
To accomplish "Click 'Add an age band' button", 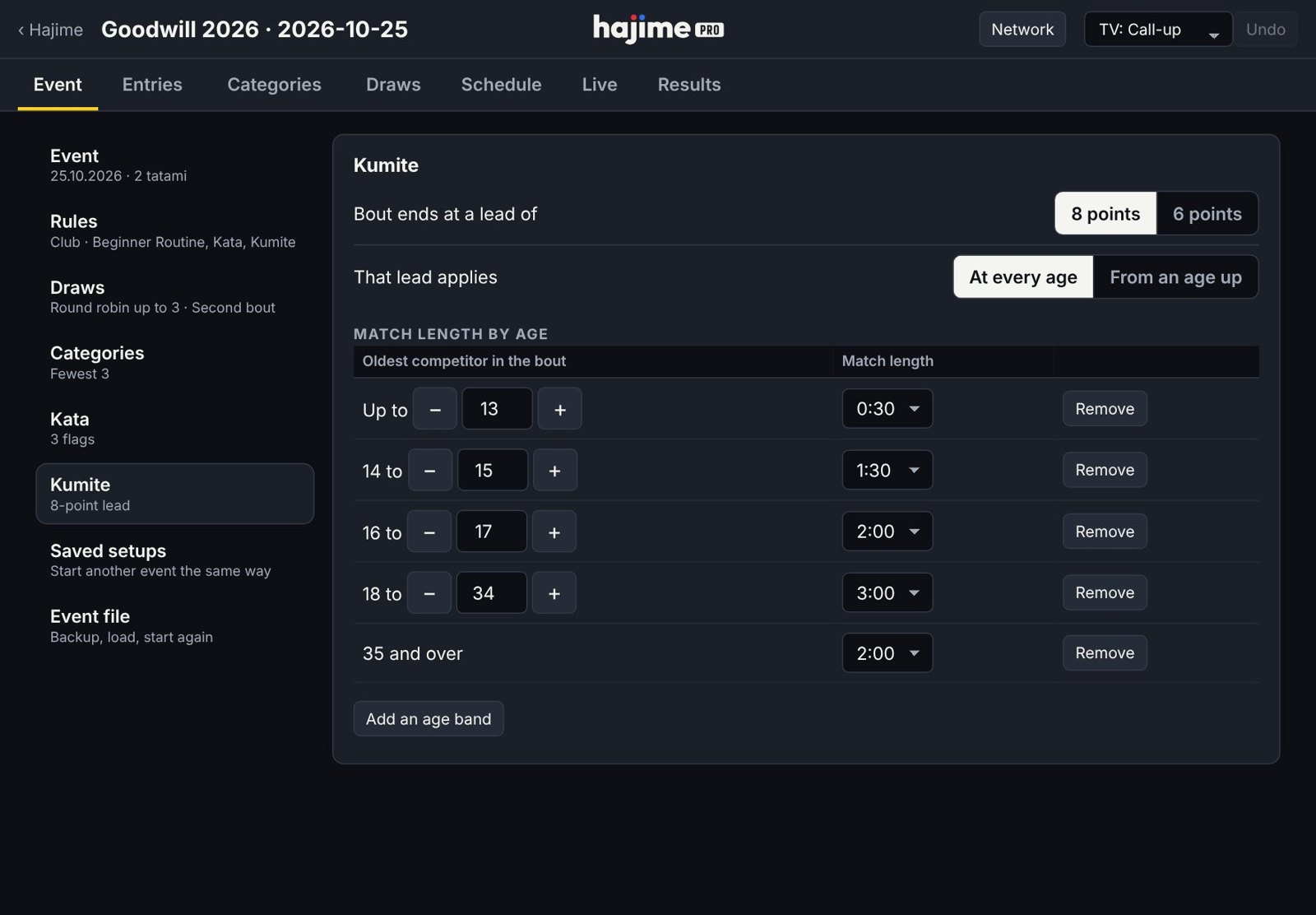I will [x=429, y=719].
